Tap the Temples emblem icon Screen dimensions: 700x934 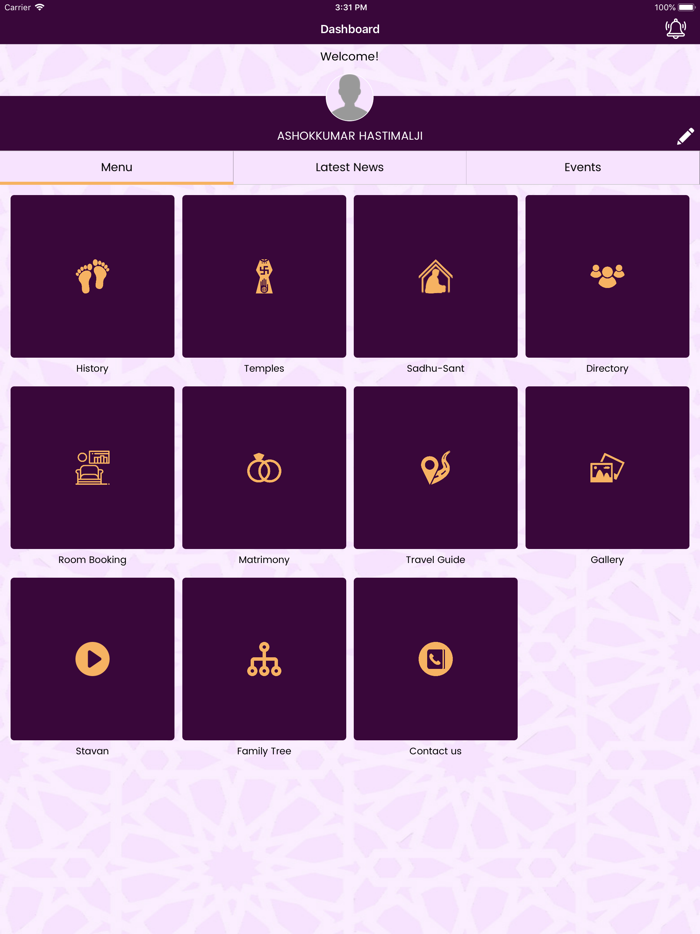[x=264, y=276]
